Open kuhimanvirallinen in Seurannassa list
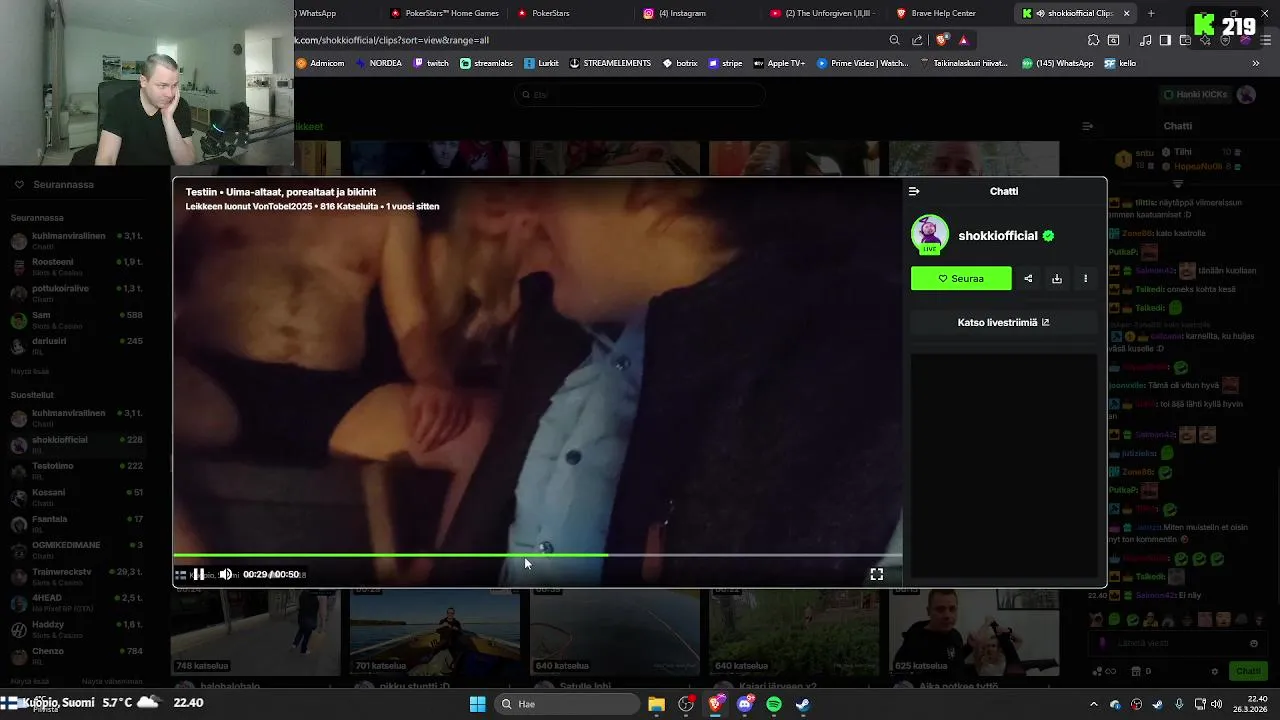1280x720 pixels. [x=78, y=240]
